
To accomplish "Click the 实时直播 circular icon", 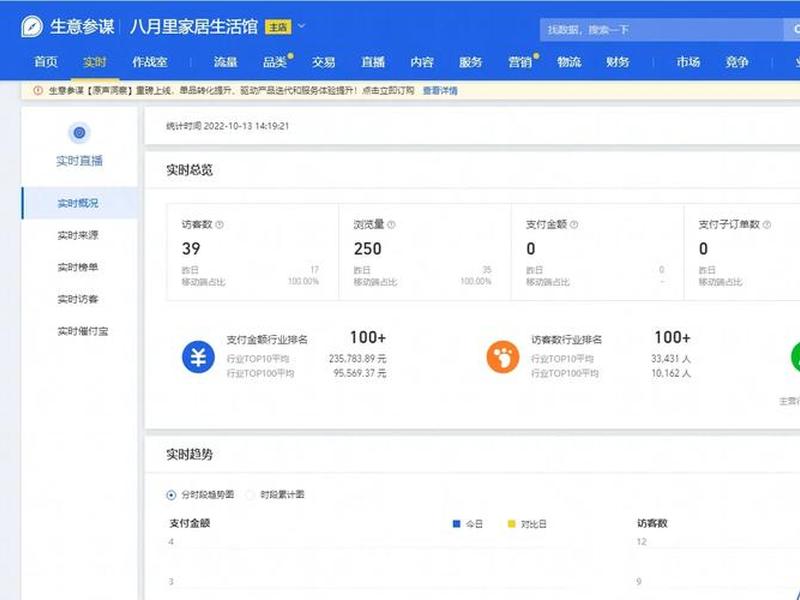I will point(79,133).
